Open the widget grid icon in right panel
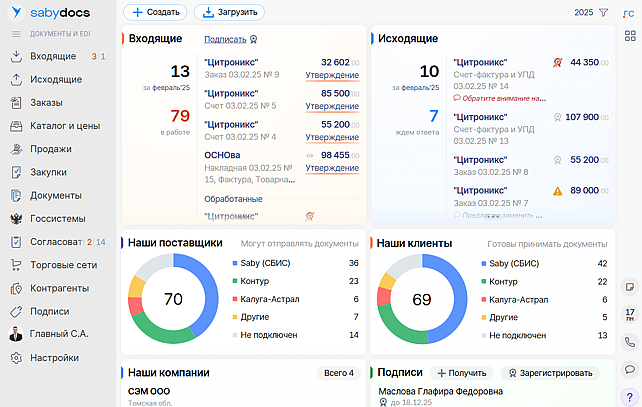642x407 pixels. tap(630, 36)
